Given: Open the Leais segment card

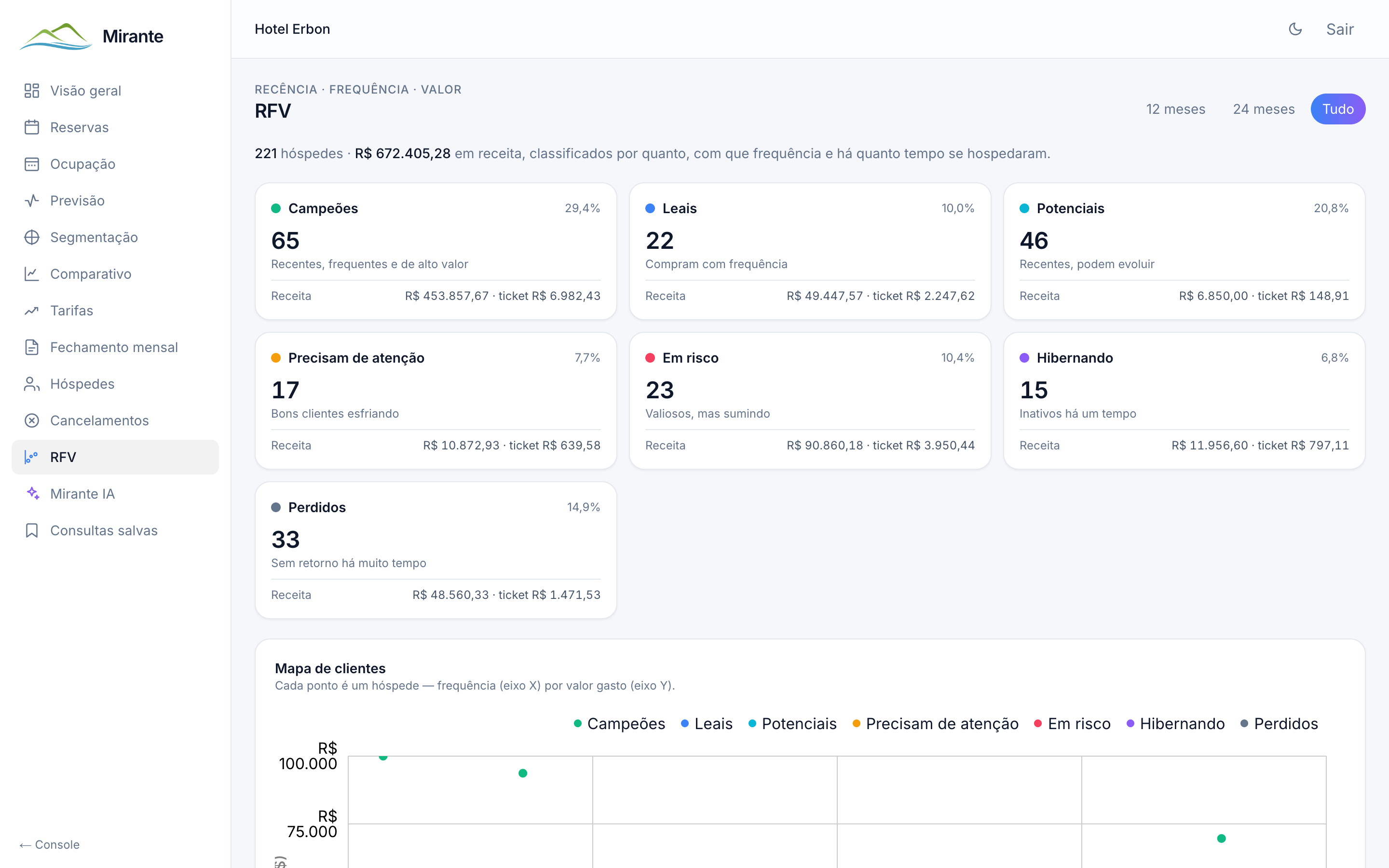Looking at the screenshot, I should (810, 251).
